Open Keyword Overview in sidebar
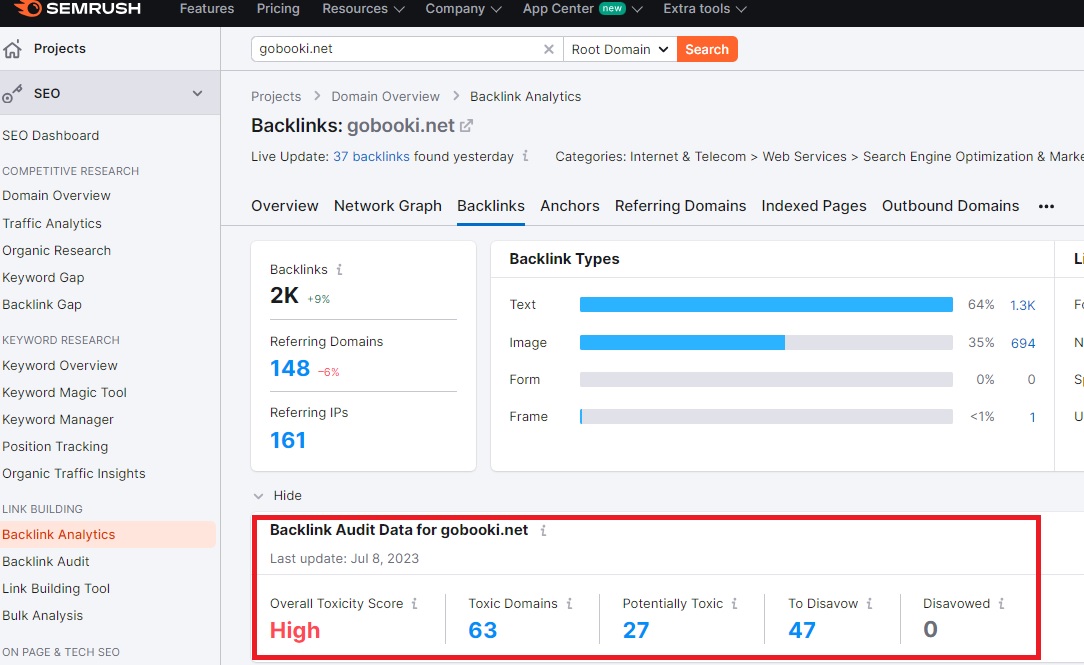Screen dimensions: 1084x665 (x=59, y=366)
